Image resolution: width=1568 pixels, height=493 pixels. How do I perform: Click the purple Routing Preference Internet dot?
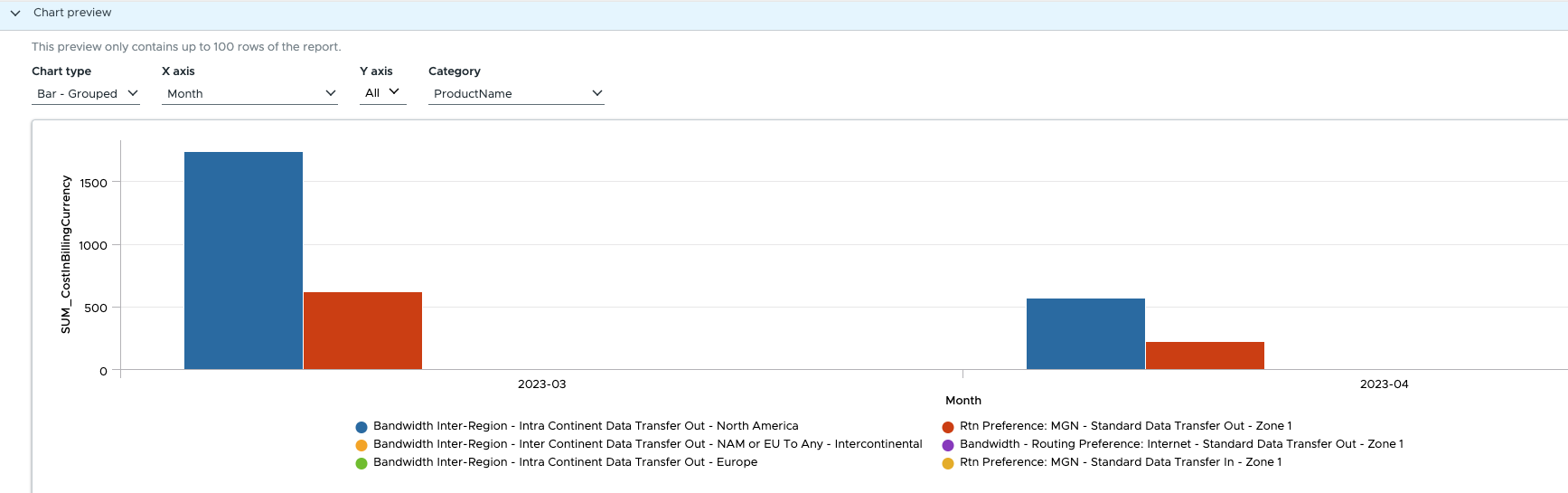click(x=948, y=445)
